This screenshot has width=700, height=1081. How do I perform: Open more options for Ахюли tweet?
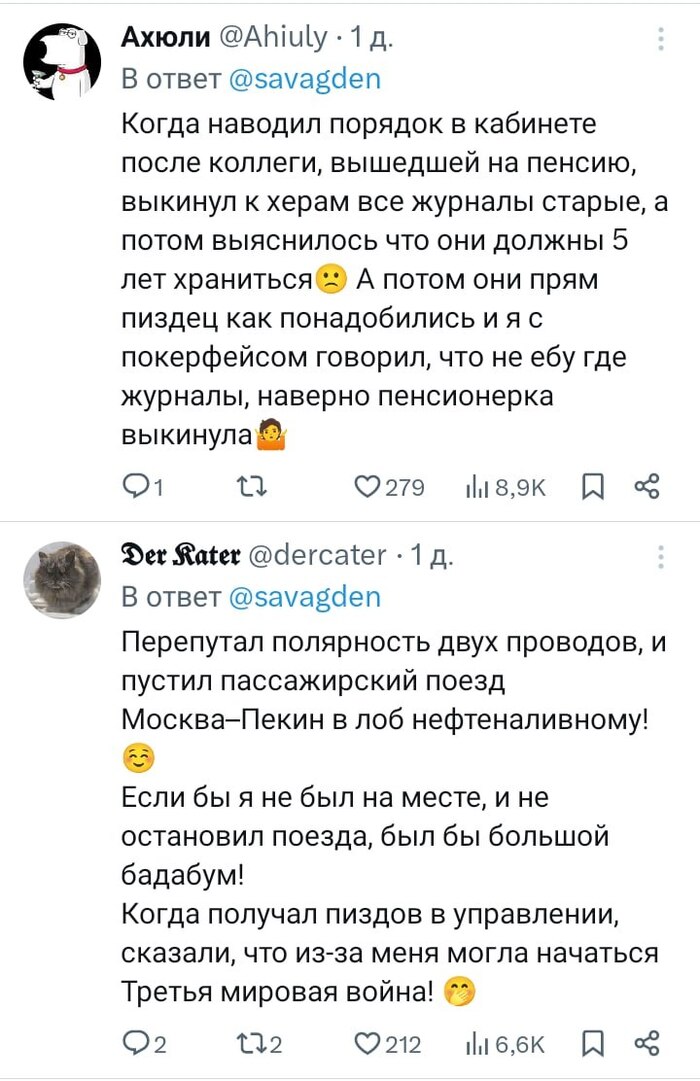coord(661,39)
